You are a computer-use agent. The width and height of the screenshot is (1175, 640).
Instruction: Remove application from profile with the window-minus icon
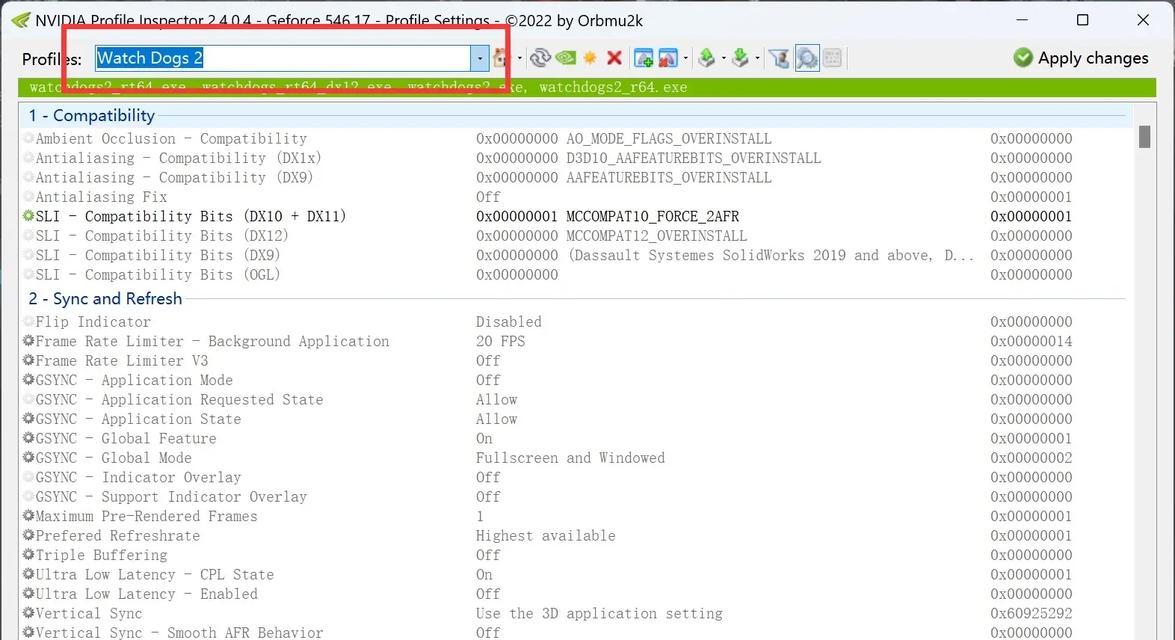[x=668, y=58]
